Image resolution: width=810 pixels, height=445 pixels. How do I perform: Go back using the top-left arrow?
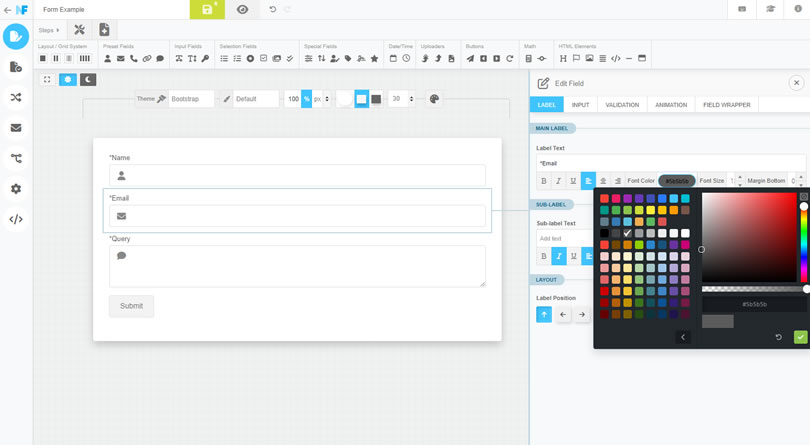(7, 10)
